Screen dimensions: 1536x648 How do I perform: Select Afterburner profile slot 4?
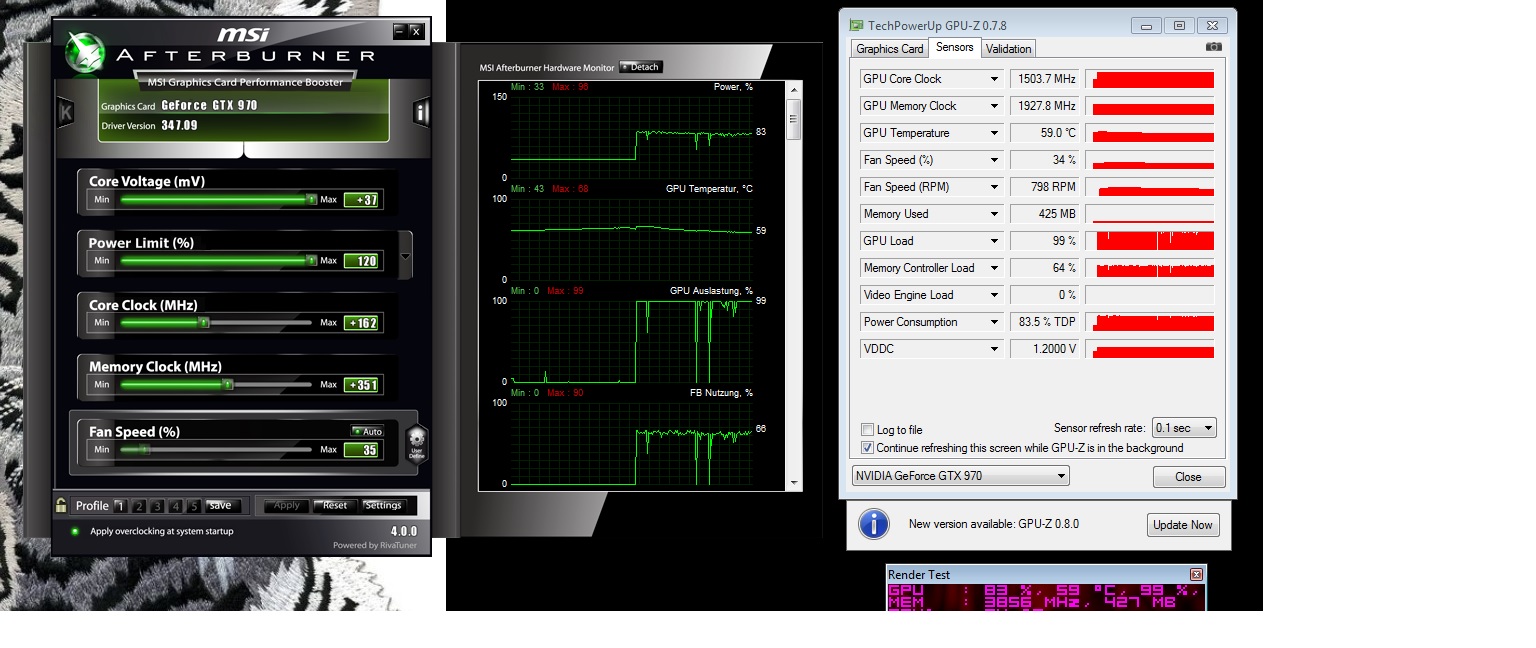[175, 506]
